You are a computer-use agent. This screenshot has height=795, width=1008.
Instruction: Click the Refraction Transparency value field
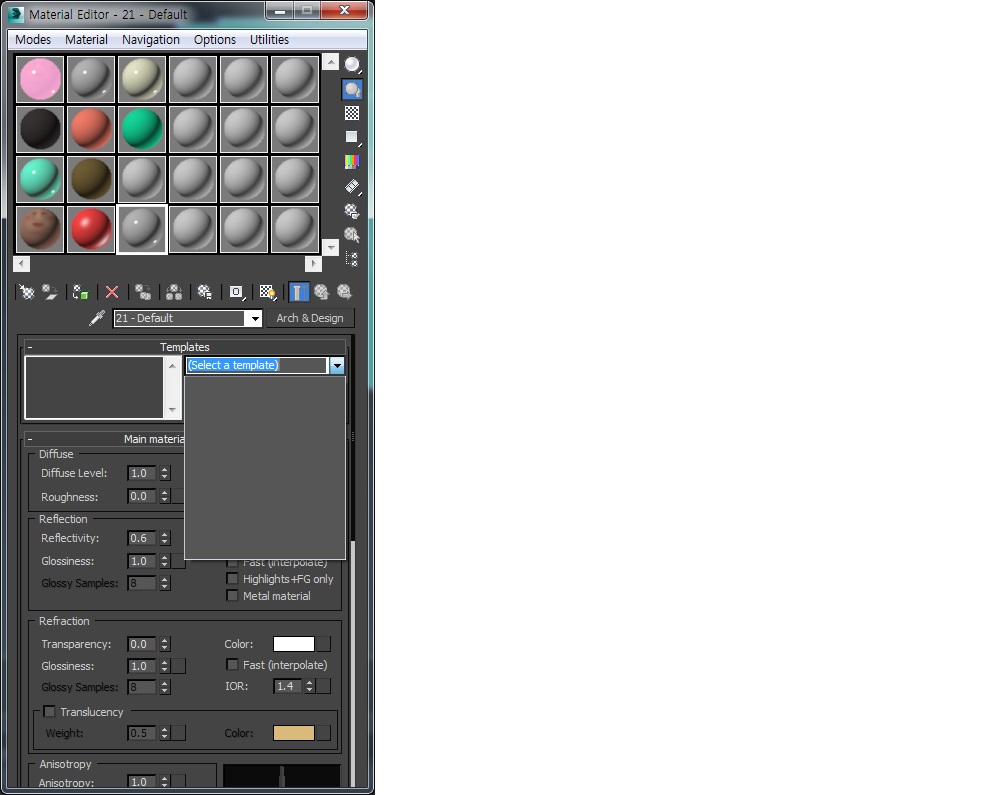[142, 644]
